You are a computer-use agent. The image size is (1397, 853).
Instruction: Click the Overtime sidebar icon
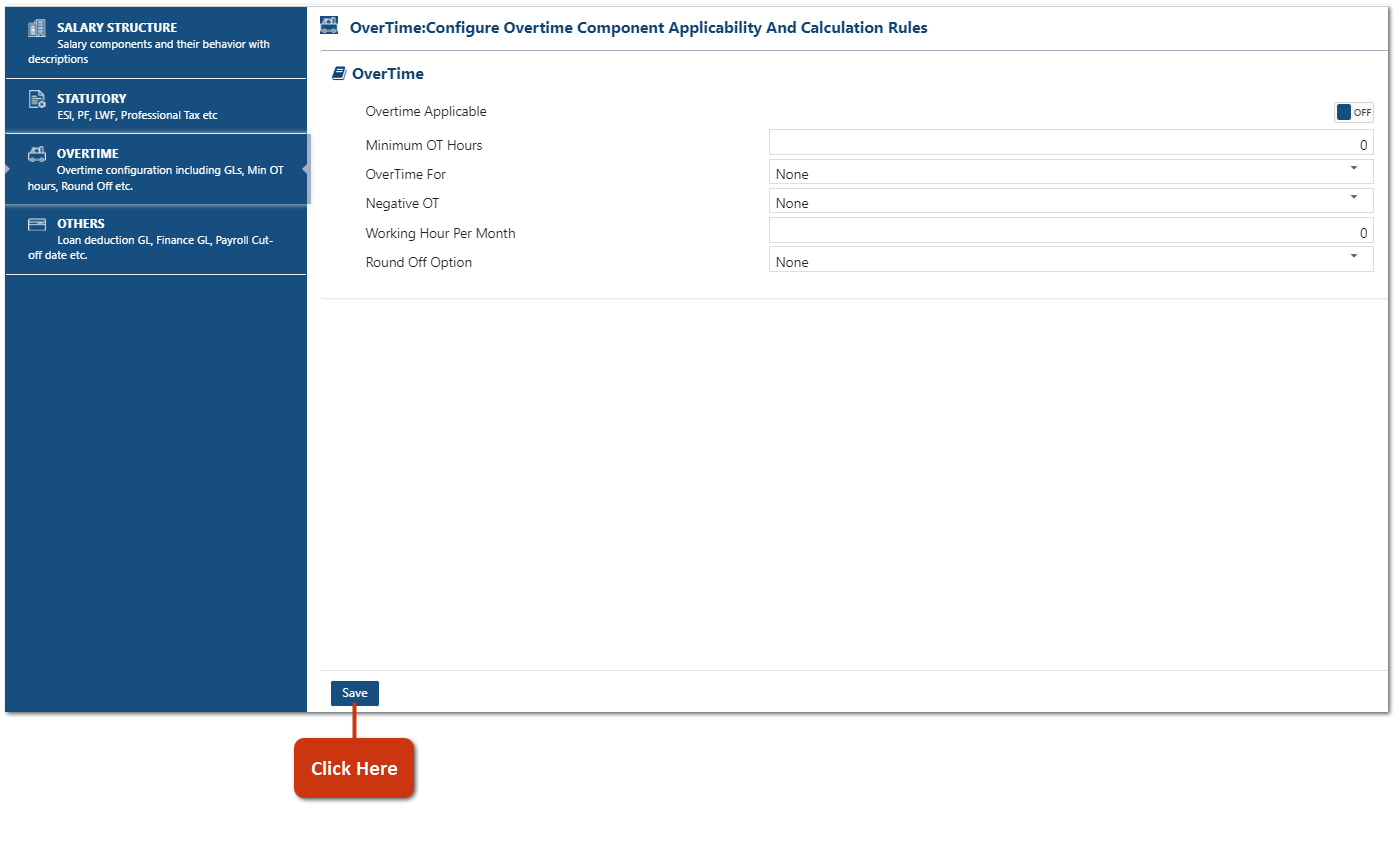pos(37,154)
